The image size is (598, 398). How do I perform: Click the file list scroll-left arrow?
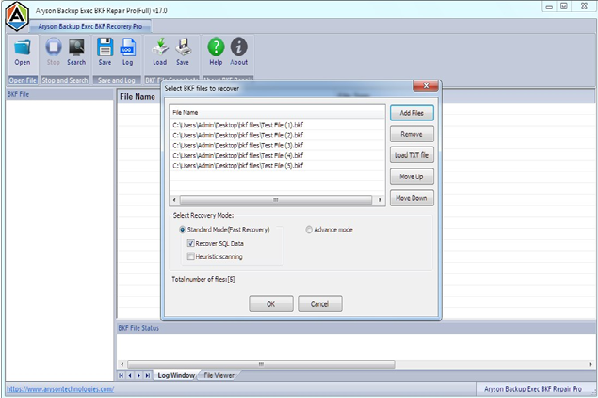[x=175, y=200]
